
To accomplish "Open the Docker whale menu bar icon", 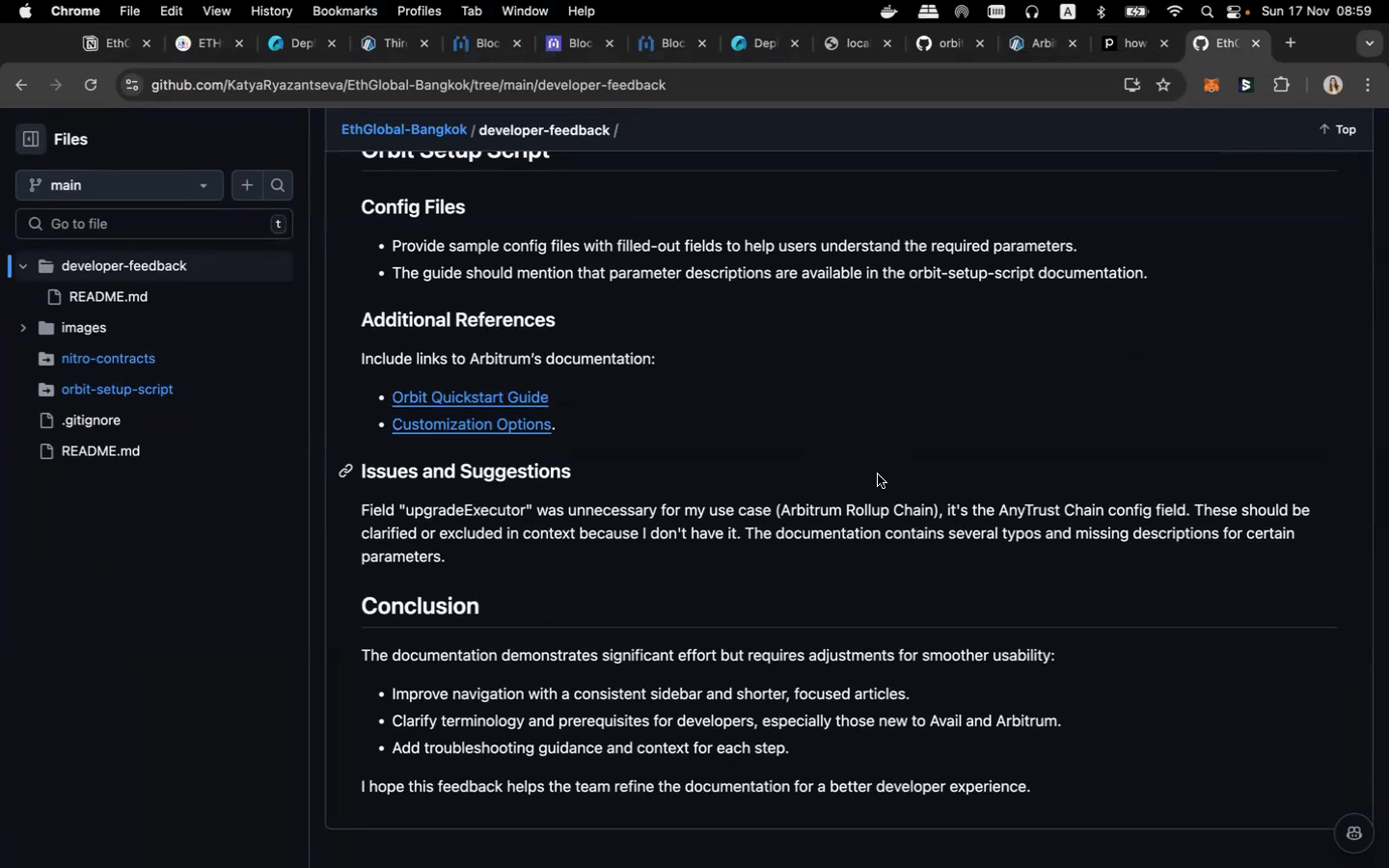I will tap(889, 12).
